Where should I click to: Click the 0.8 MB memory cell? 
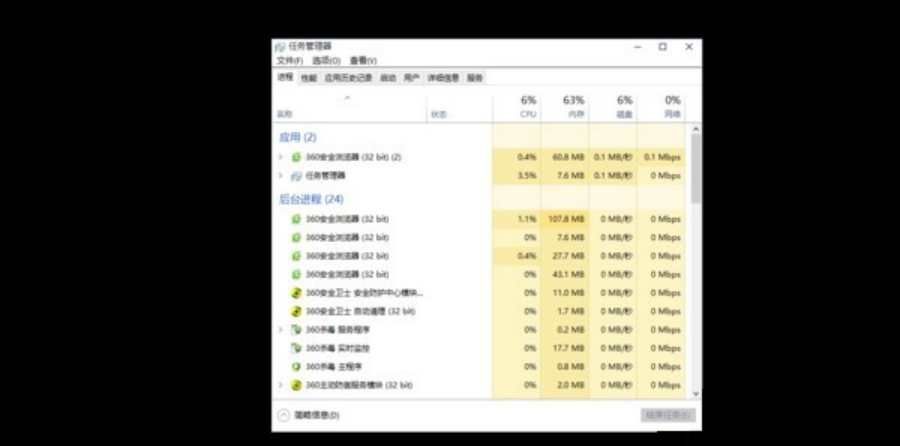(x=565, y=366)
